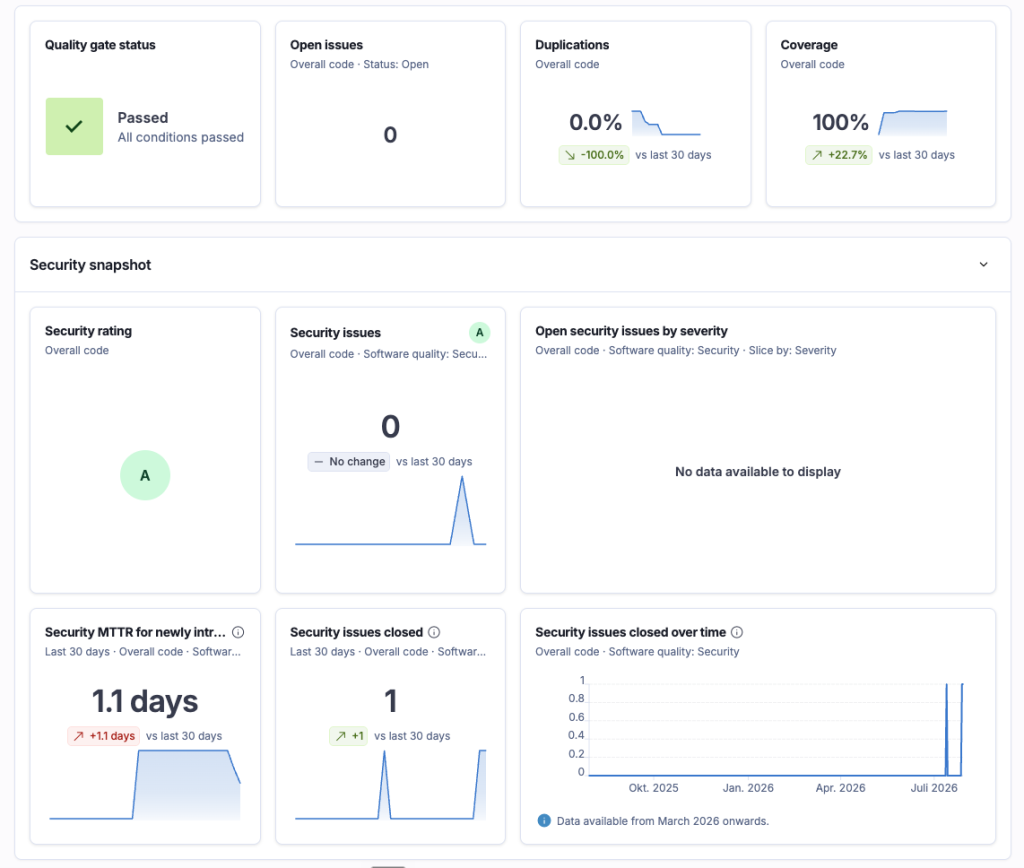
Task: Click the Security MTTR area chart
Action: (145, 784)
